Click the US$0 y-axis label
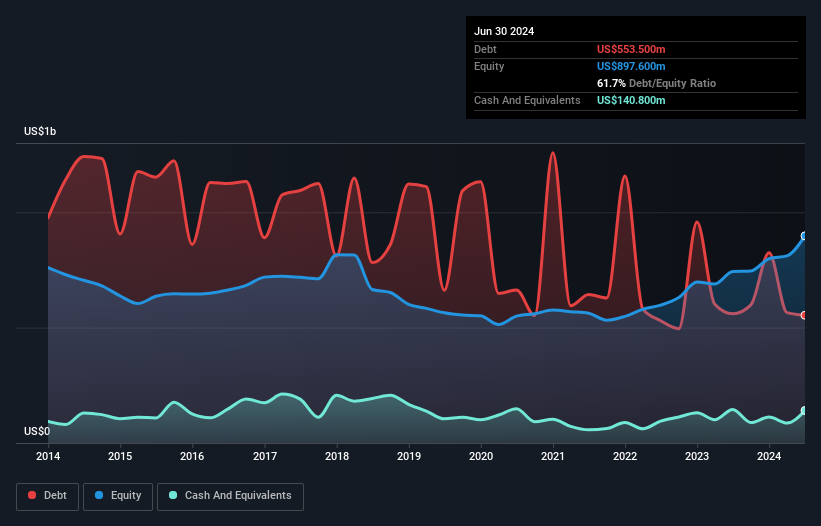 37,431
